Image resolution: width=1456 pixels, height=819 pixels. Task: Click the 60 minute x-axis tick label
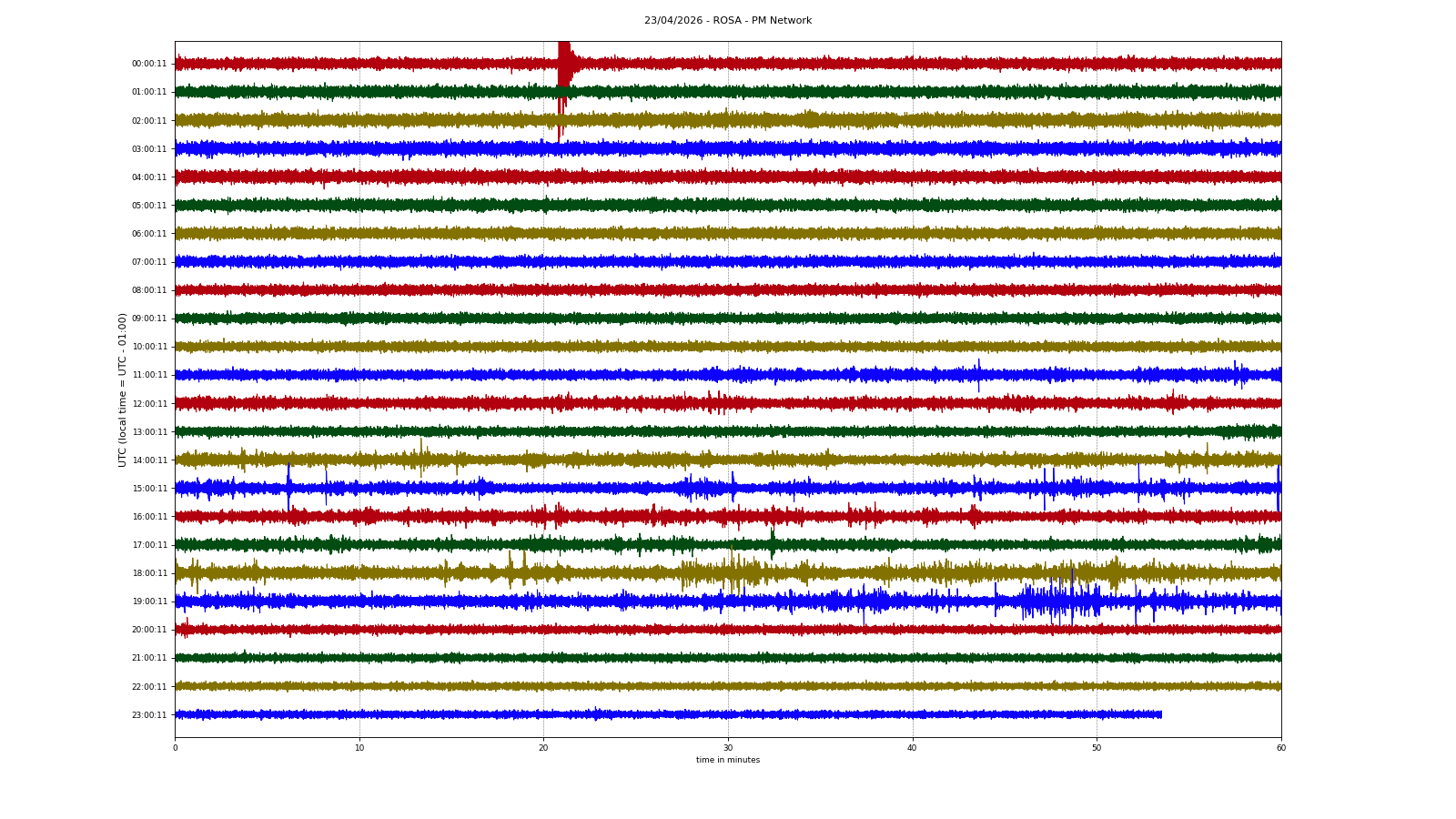click(x=1280, y=748)
